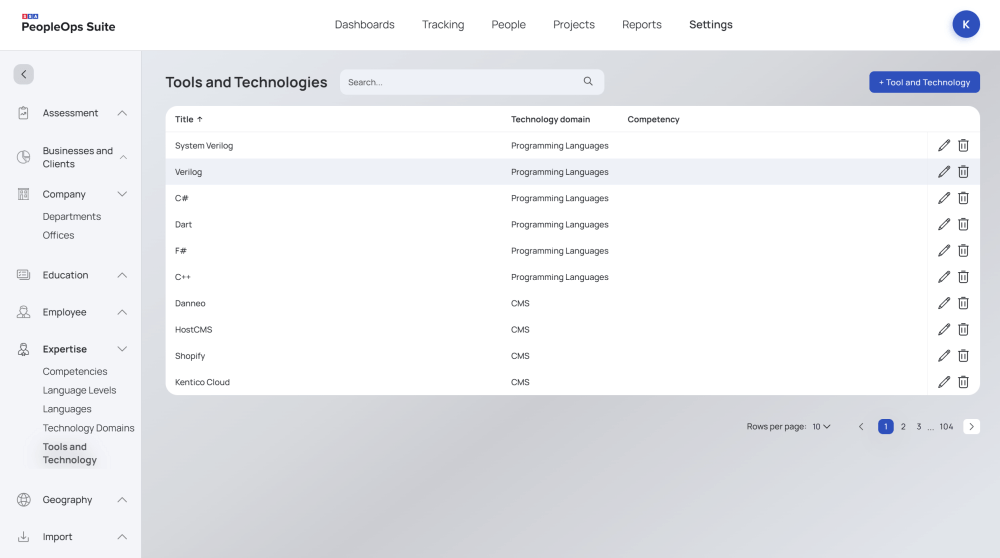Delete the Kentico Cloud entry

coord(963,382)
